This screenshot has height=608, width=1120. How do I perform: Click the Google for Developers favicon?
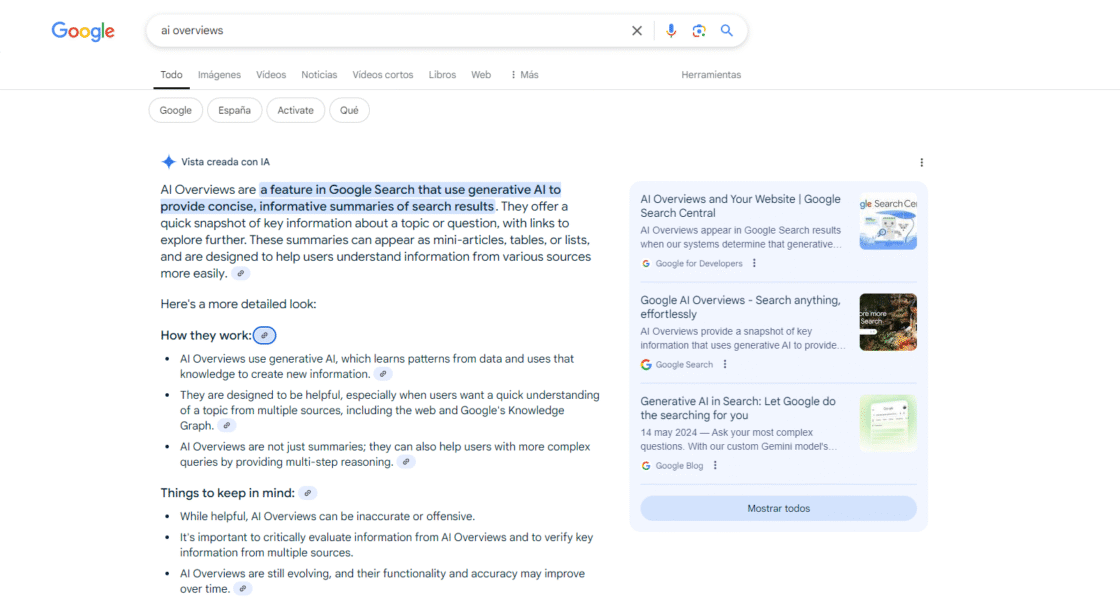tap(645, 263)
